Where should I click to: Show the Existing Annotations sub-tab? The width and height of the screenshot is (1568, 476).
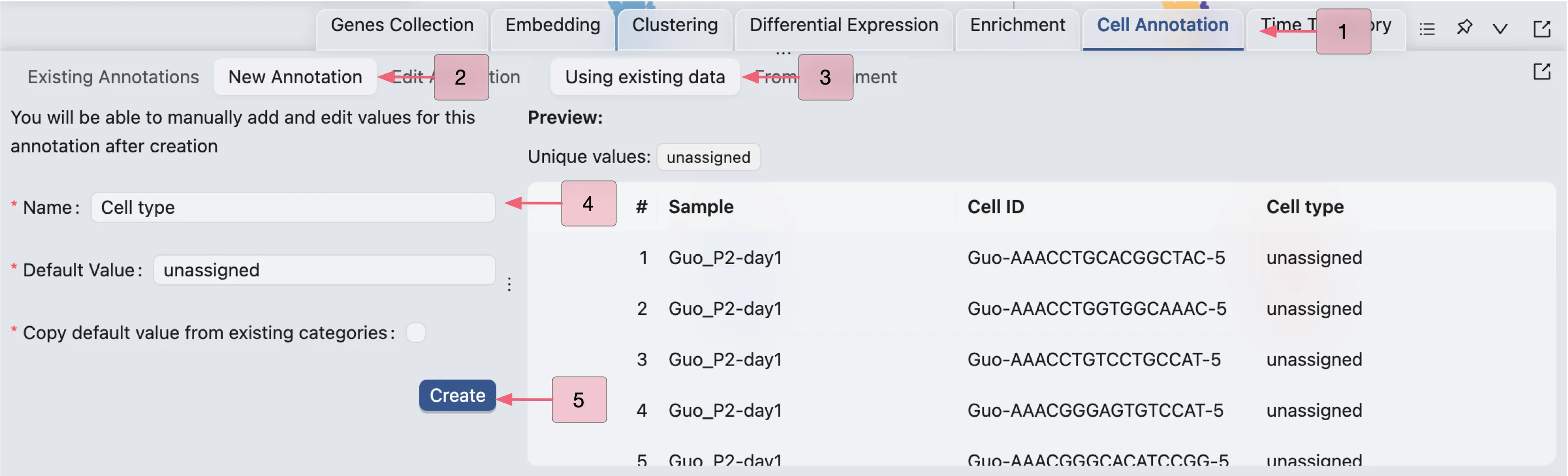point(113,78)
